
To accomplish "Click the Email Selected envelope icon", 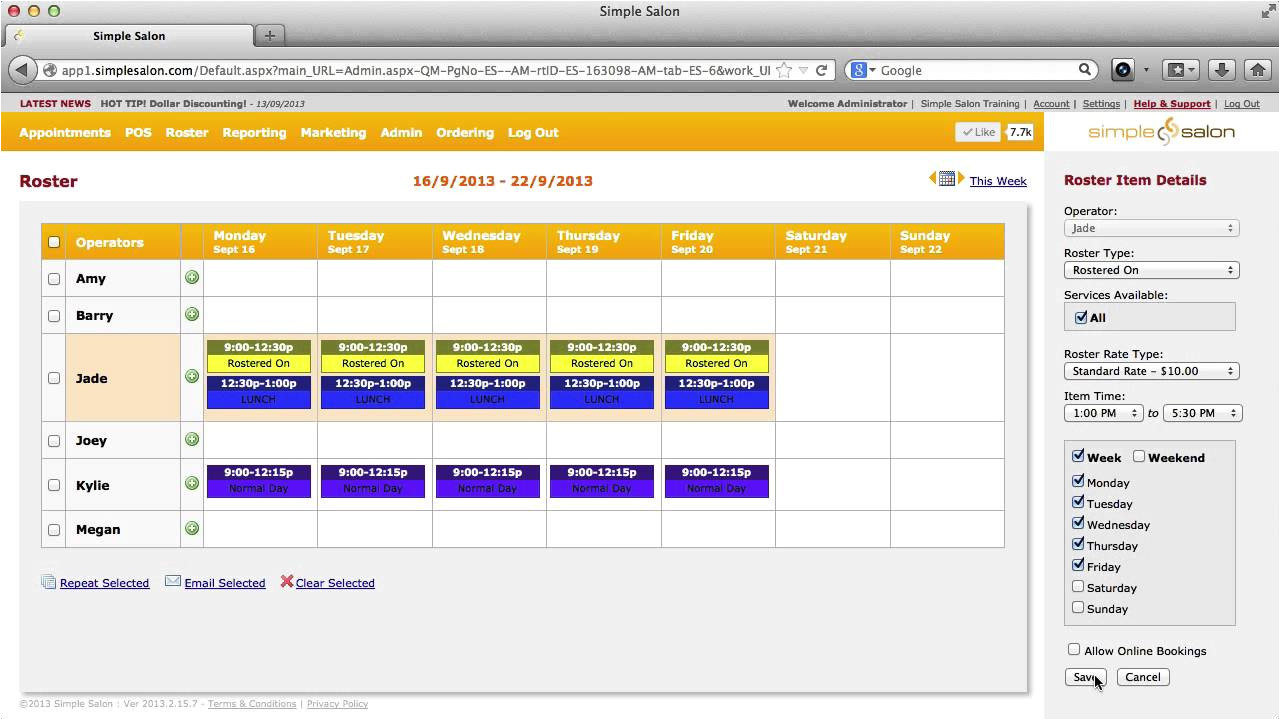I will point(173,581).
